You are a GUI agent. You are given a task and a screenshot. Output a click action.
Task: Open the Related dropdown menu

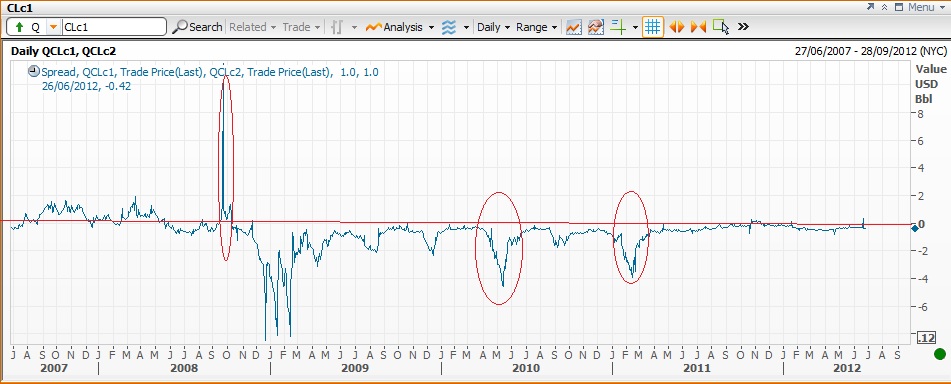252,27
